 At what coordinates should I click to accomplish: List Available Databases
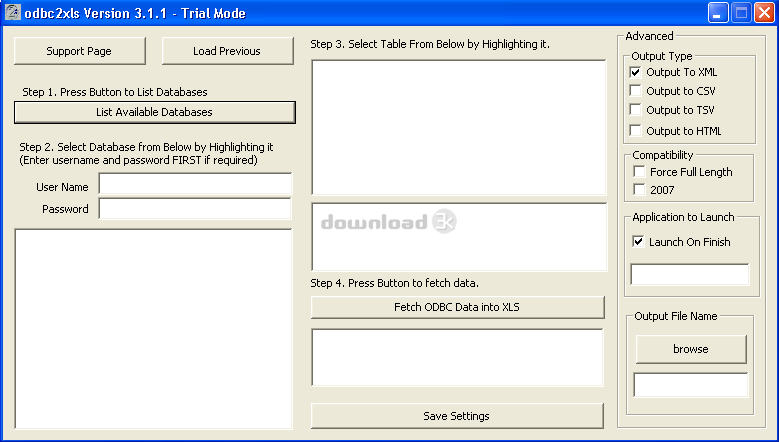tap(155, 112)
